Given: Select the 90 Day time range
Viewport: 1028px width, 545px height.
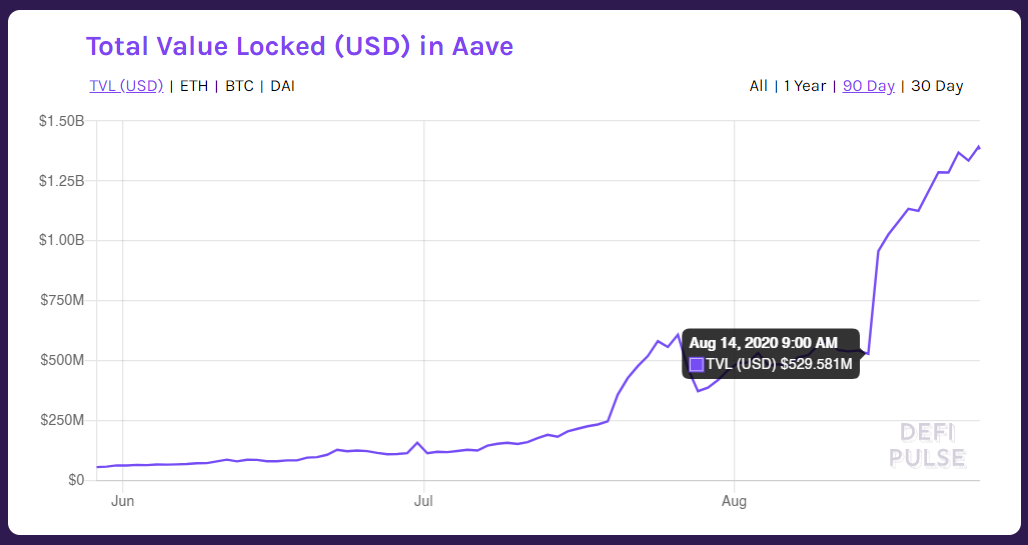Looking at the screenshot, I should [x=868, y=86].
